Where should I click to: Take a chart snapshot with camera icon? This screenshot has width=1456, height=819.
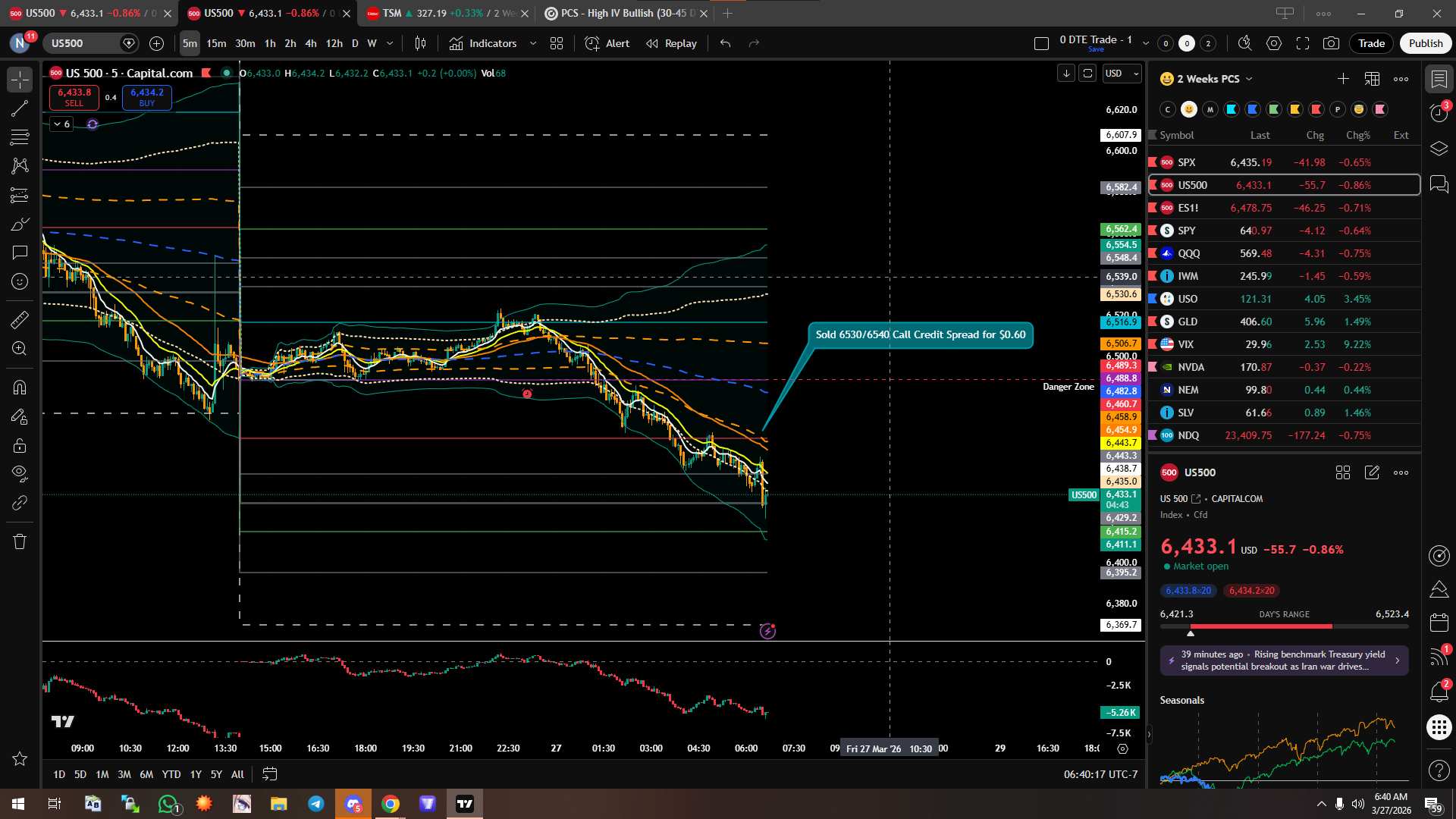(x=1331, y=43)
